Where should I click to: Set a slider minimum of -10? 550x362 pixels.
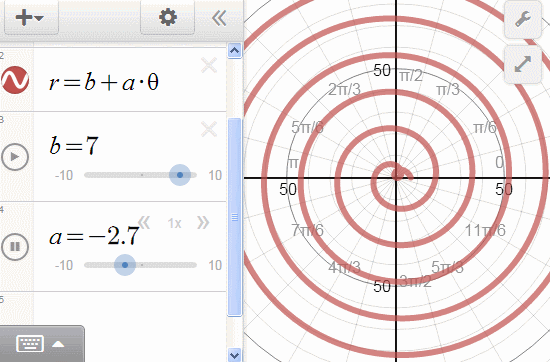pyautogui.click(x=64, y=265)
